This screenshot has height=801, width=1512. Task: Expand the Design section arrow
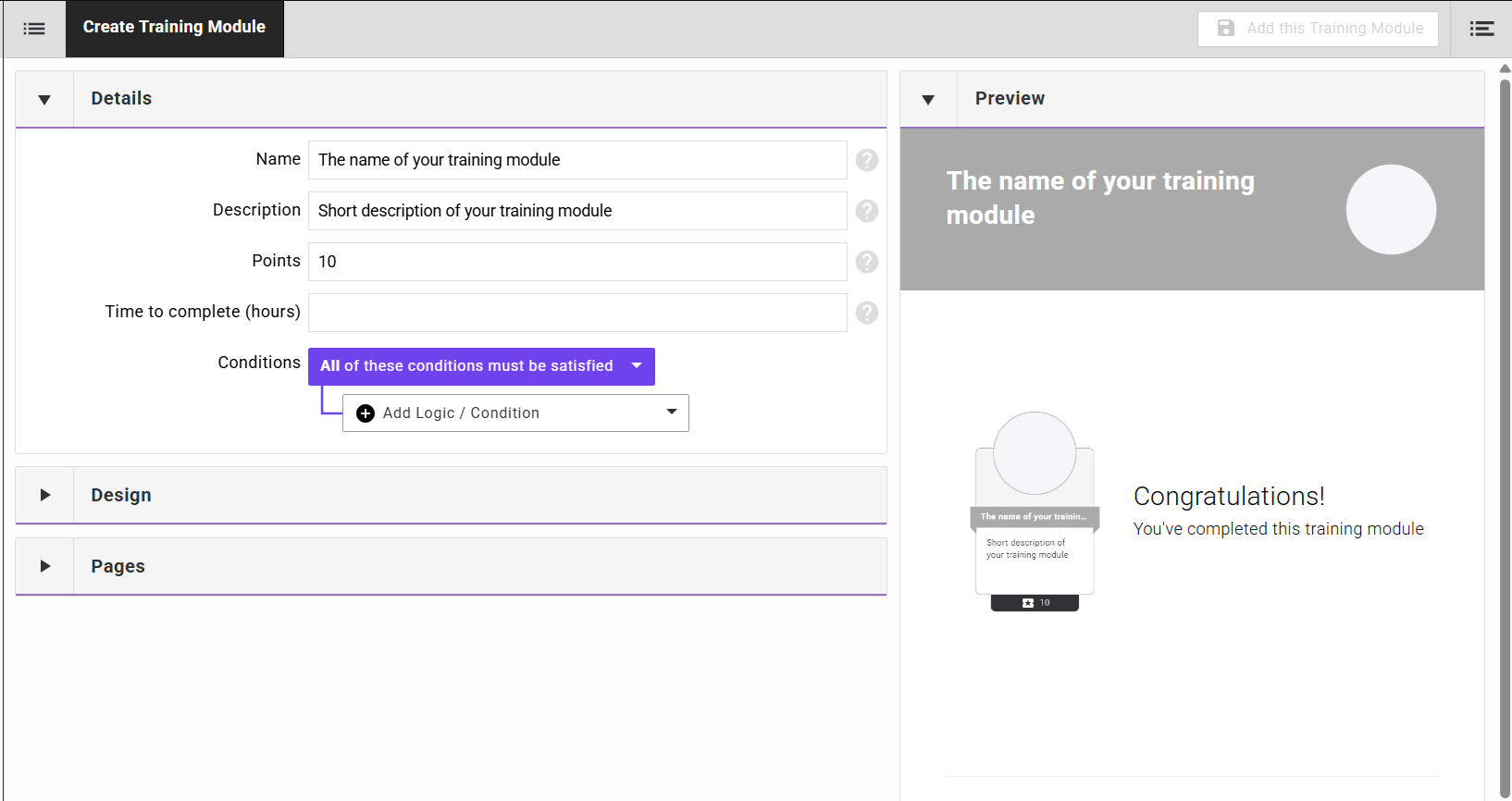click(44, 495)
